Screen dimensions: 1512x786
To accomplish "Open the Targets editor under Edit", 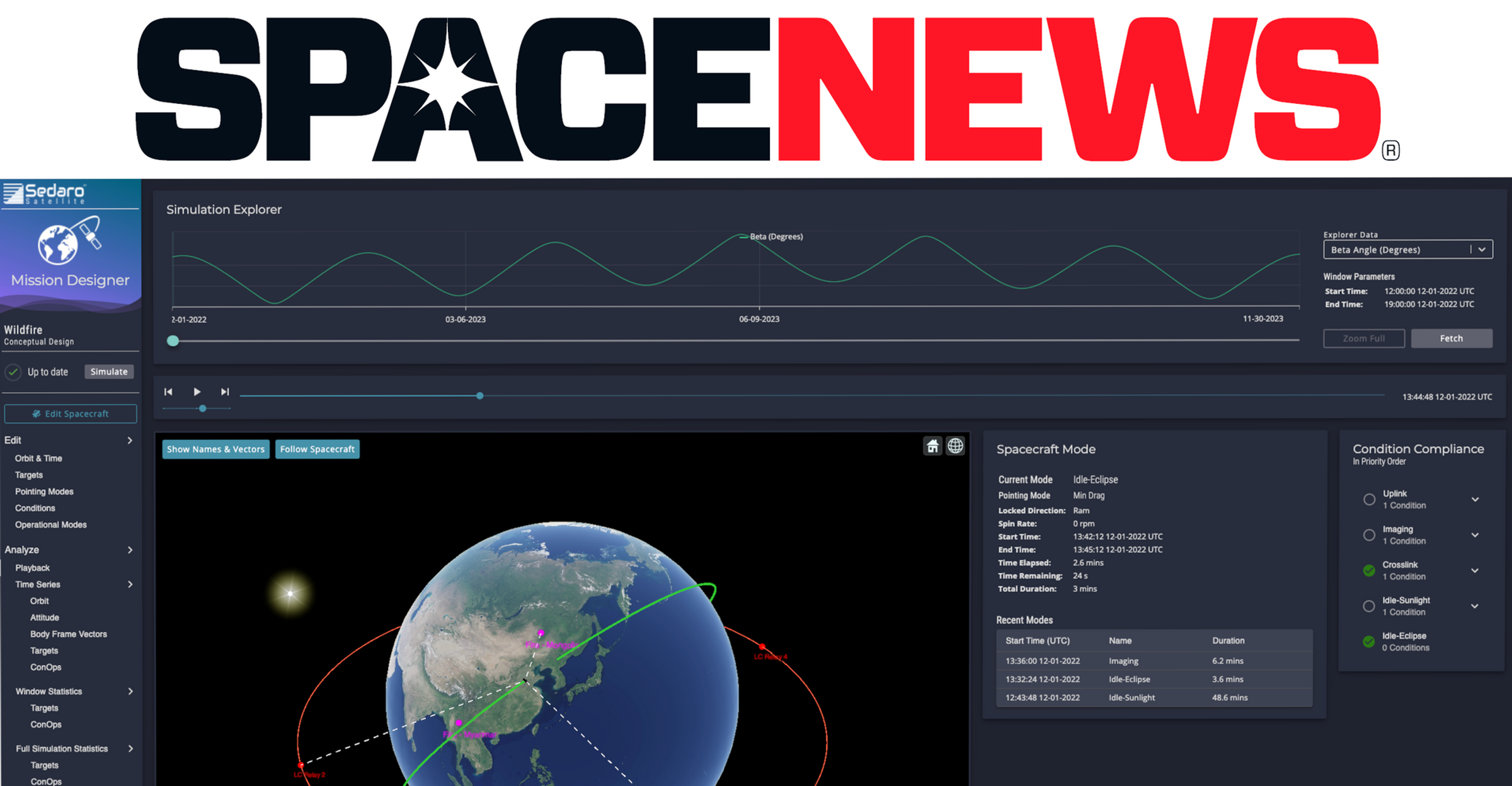I will click(29, 475).
